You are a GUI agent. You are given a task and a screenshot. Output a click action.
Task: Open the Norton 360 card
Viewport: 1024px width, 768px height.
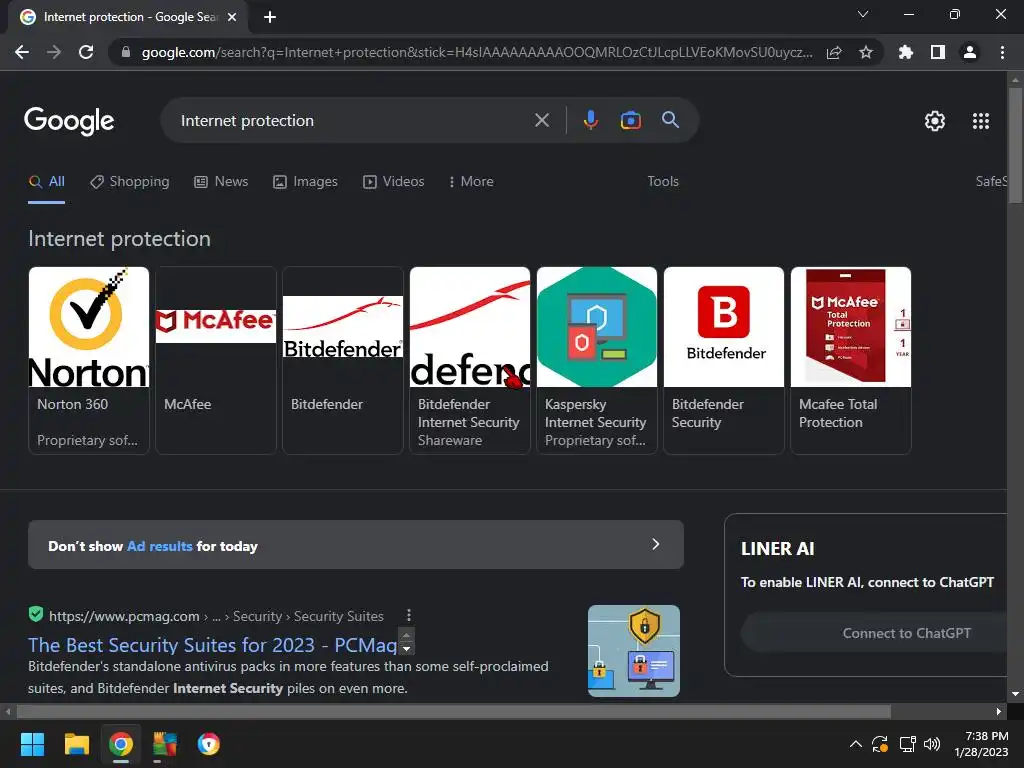[x=89, y=360]
